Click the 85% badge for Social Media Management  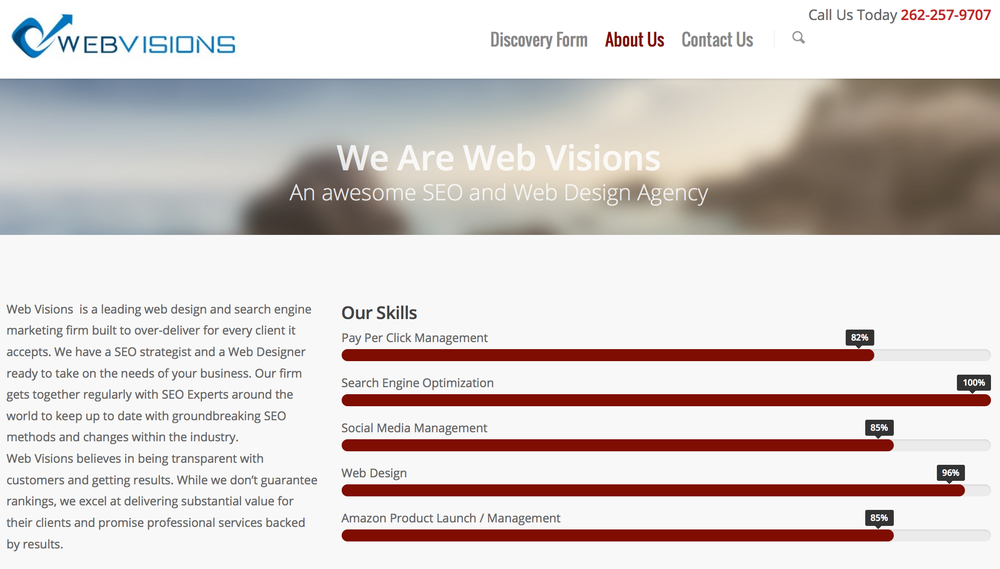click(x=879, y=427)
